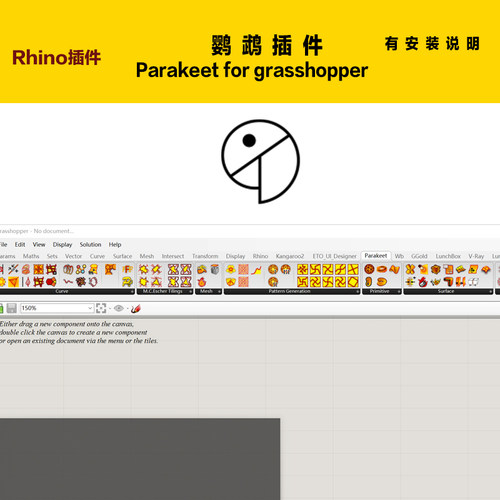
Task: Open the feather sketch tool icon
Action: pyautogui.click(x=136, y=308)
